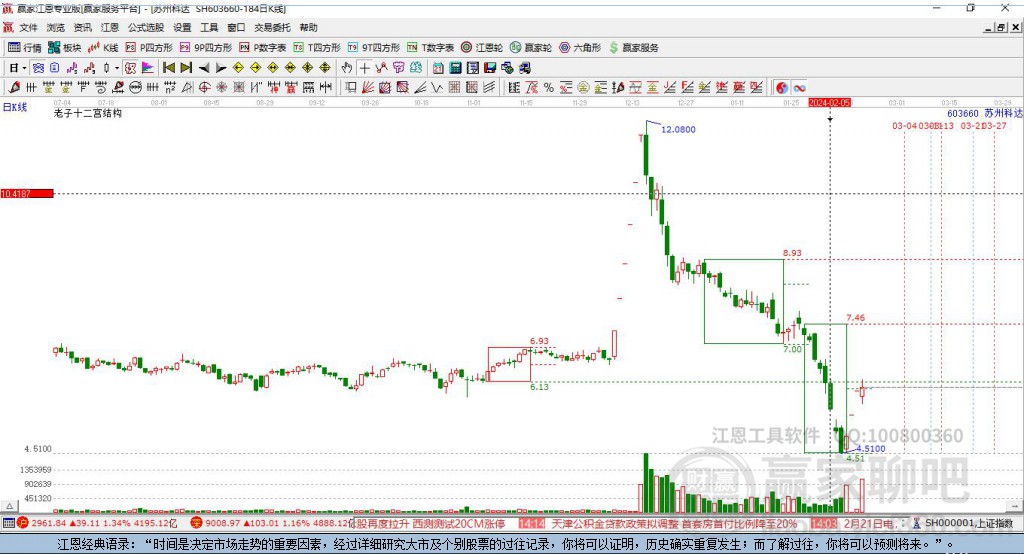The image size is (1024, 554).
Task: Open the P数字表 tool
Action: [x=263, y=48]
